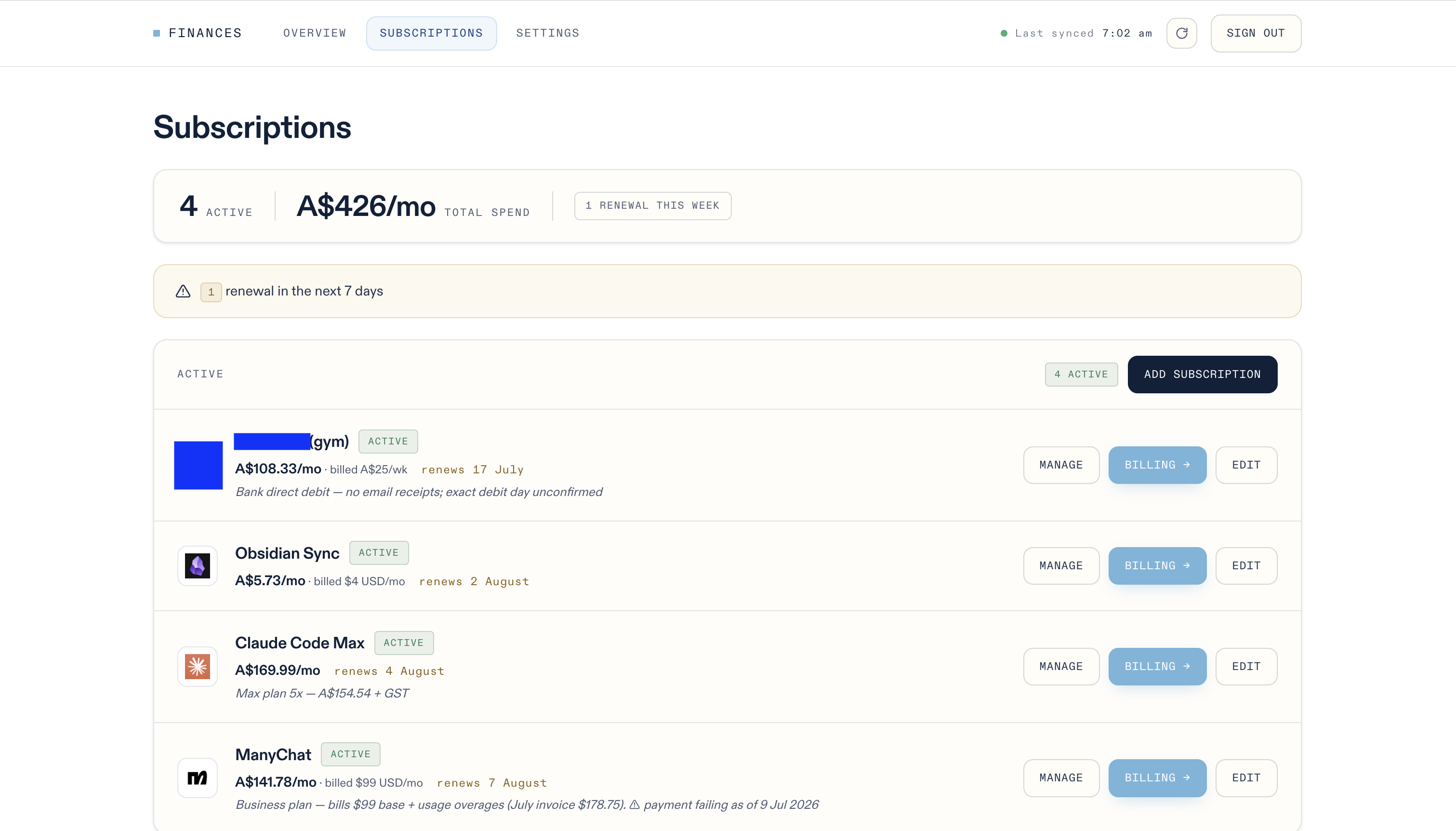Edit the ManyChat entry
The image size is (1456, 831).
[x=1246, y=777]
